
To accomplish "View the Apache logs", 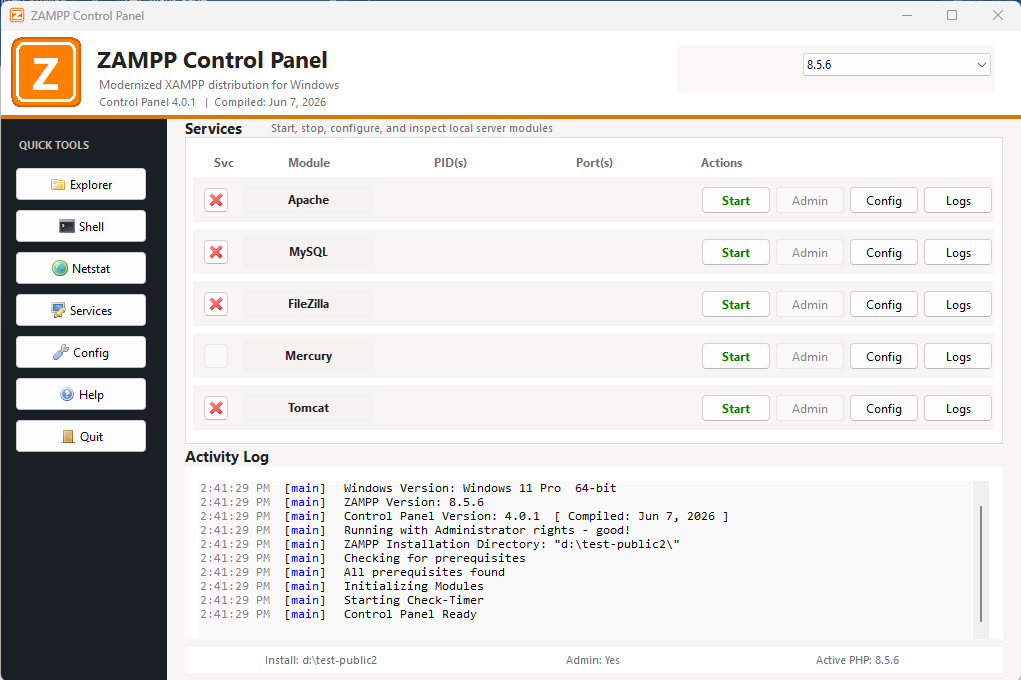I will (958, 201).
